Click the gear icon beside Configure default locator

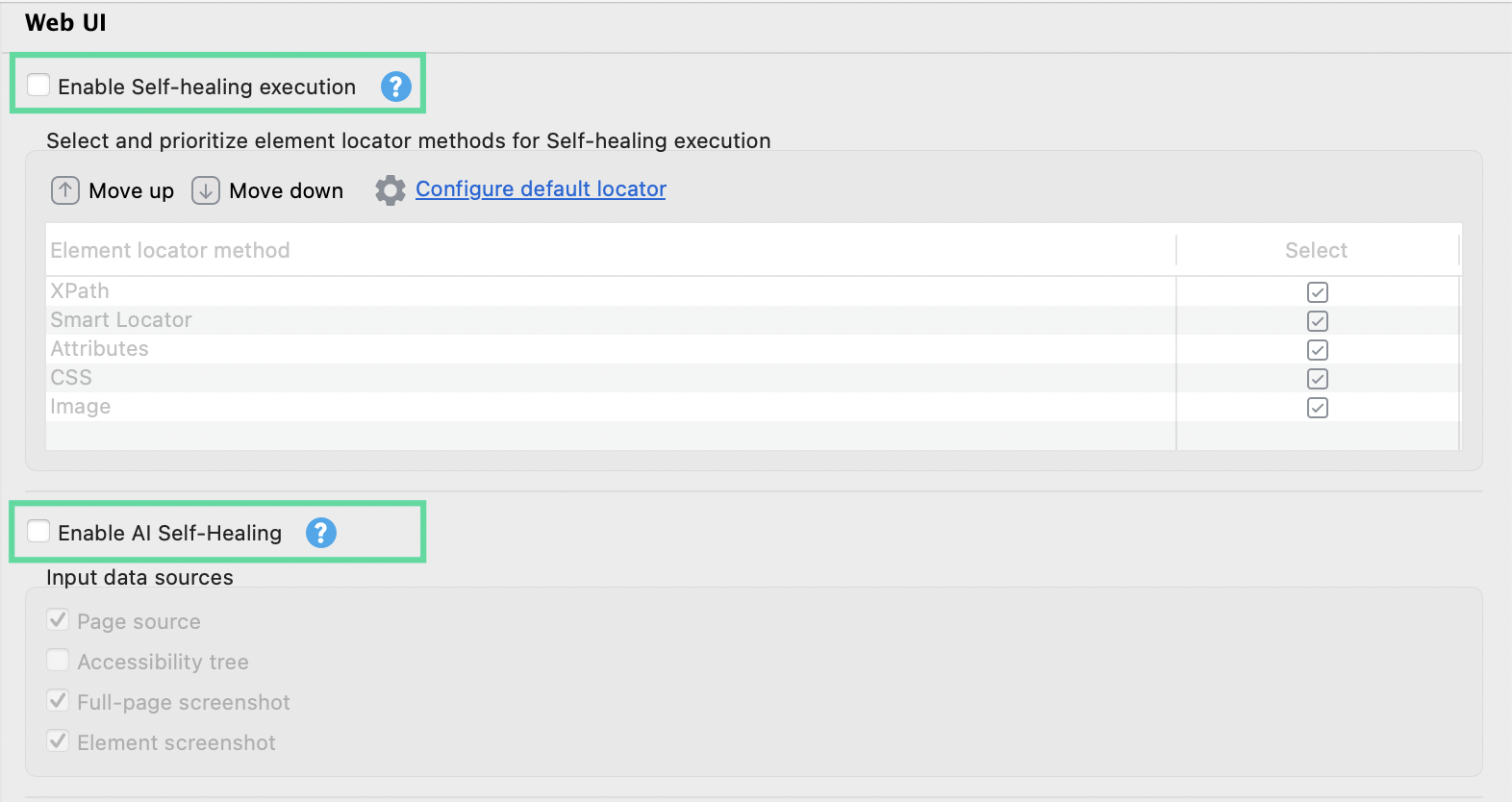click(x=390, y=189)
